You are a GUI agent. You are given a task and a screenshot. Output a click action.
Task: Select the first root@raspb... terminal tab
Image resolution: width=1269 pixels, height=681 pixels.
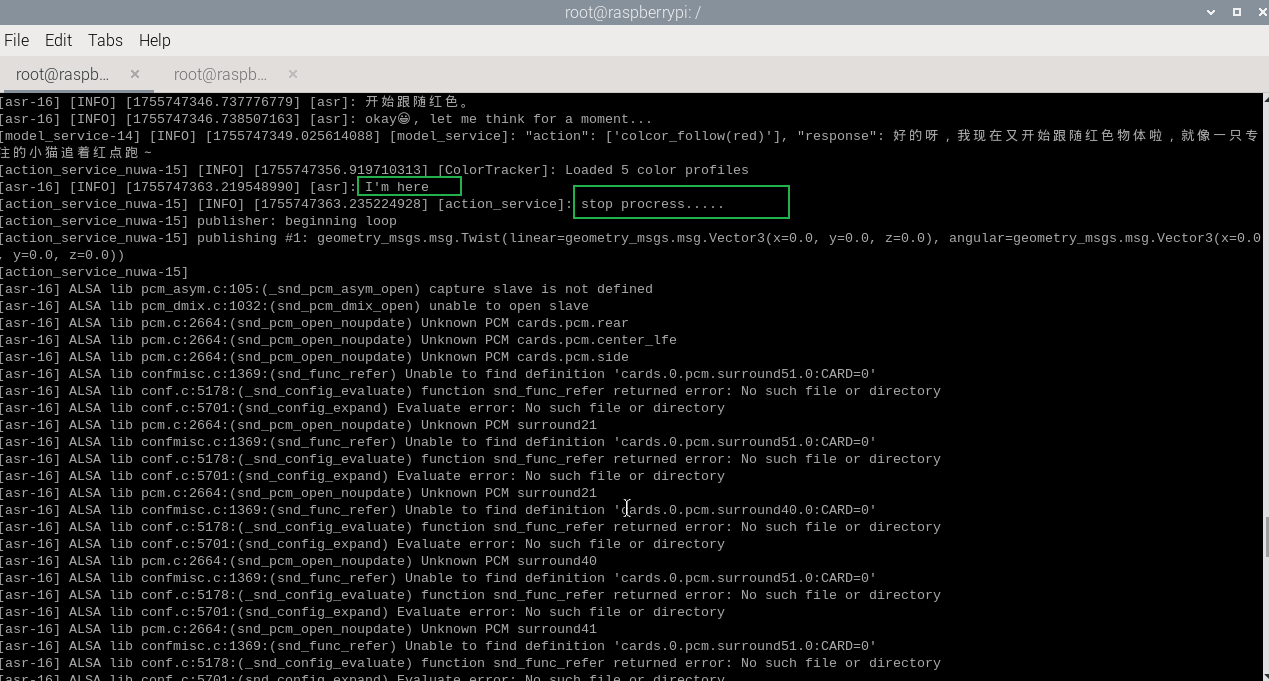[x=62, y=74]
